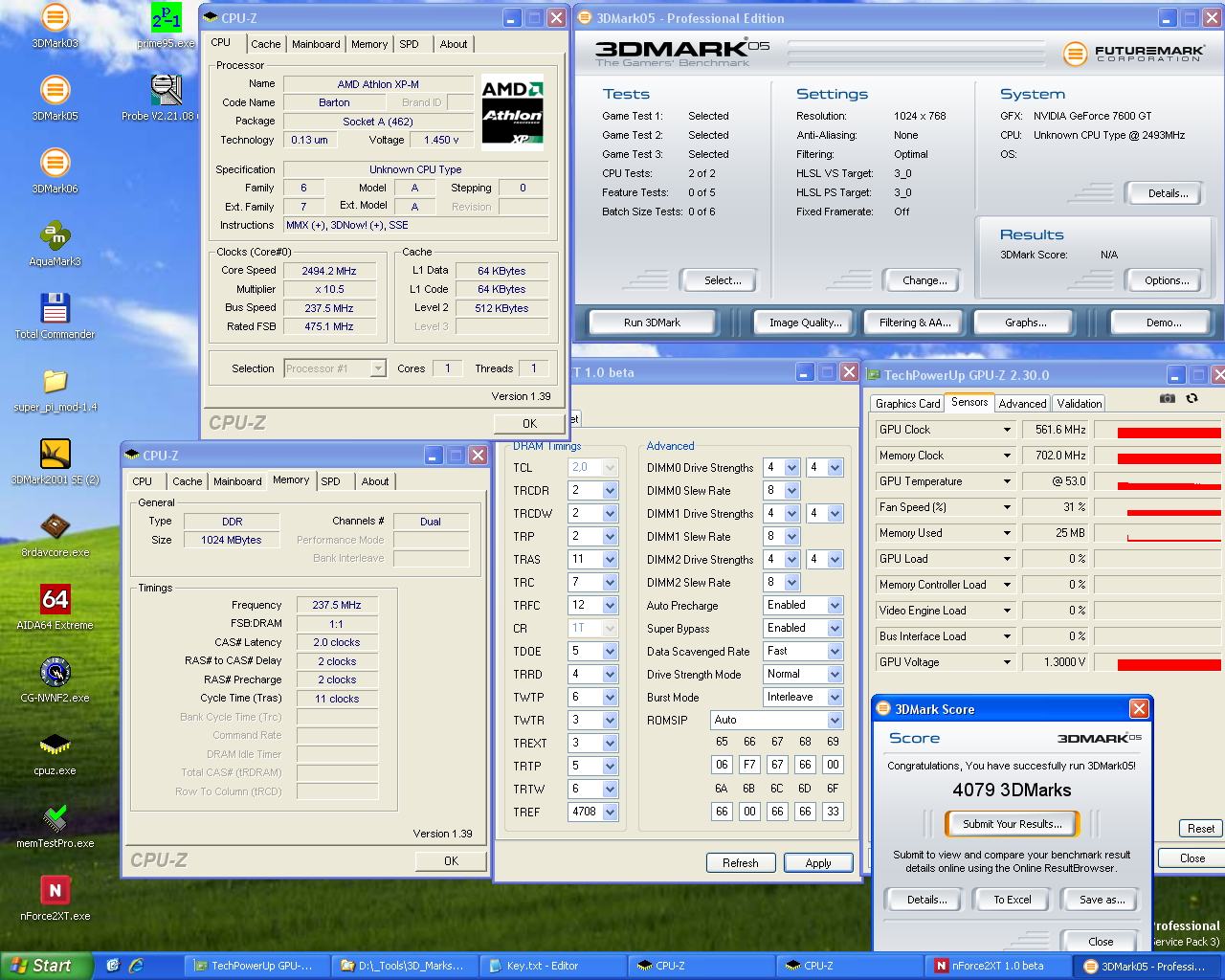Click the GPU-Z refresh icon
This screenshot has width=1225, height=980.
(1192, 398)
